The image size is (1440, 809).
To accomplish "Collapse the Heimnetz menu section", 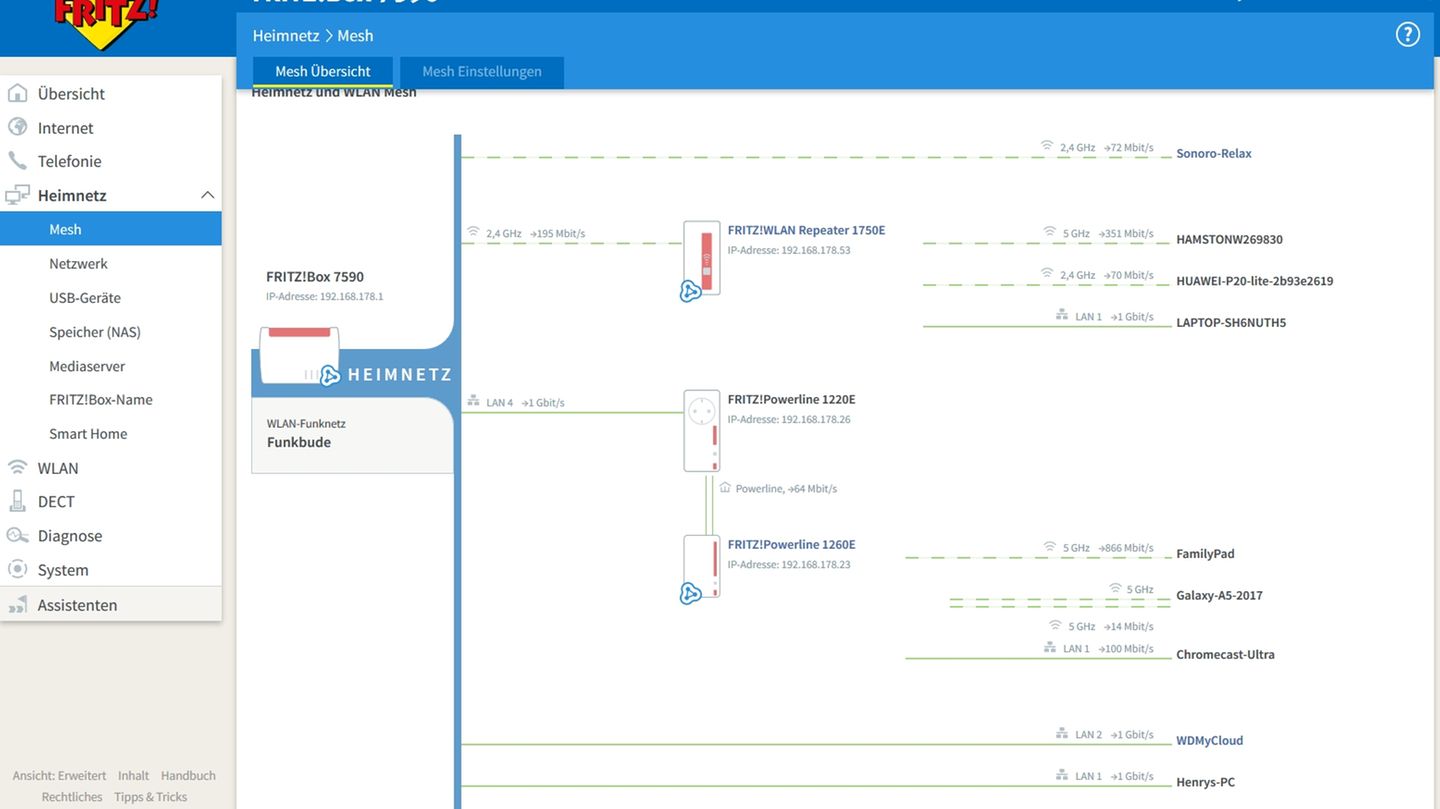I will 207,195.
